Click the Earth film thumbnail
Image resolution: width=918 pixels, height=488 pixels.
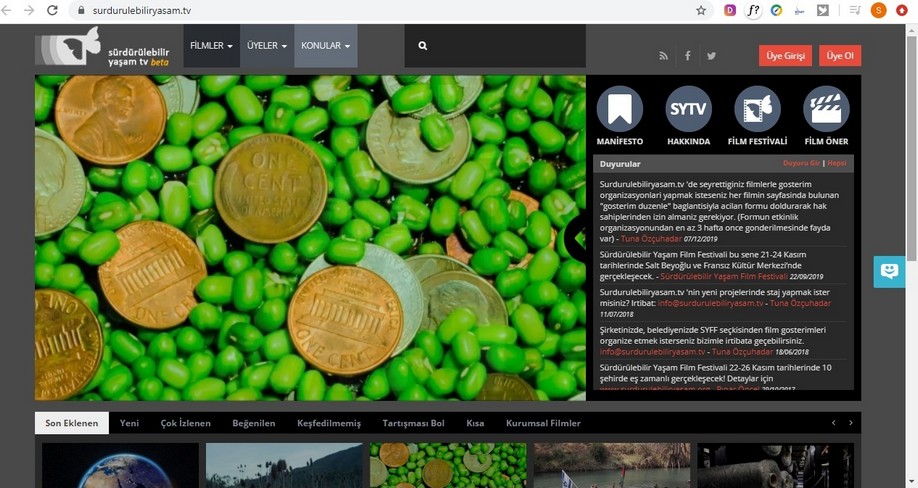click(x=120, y=466)
